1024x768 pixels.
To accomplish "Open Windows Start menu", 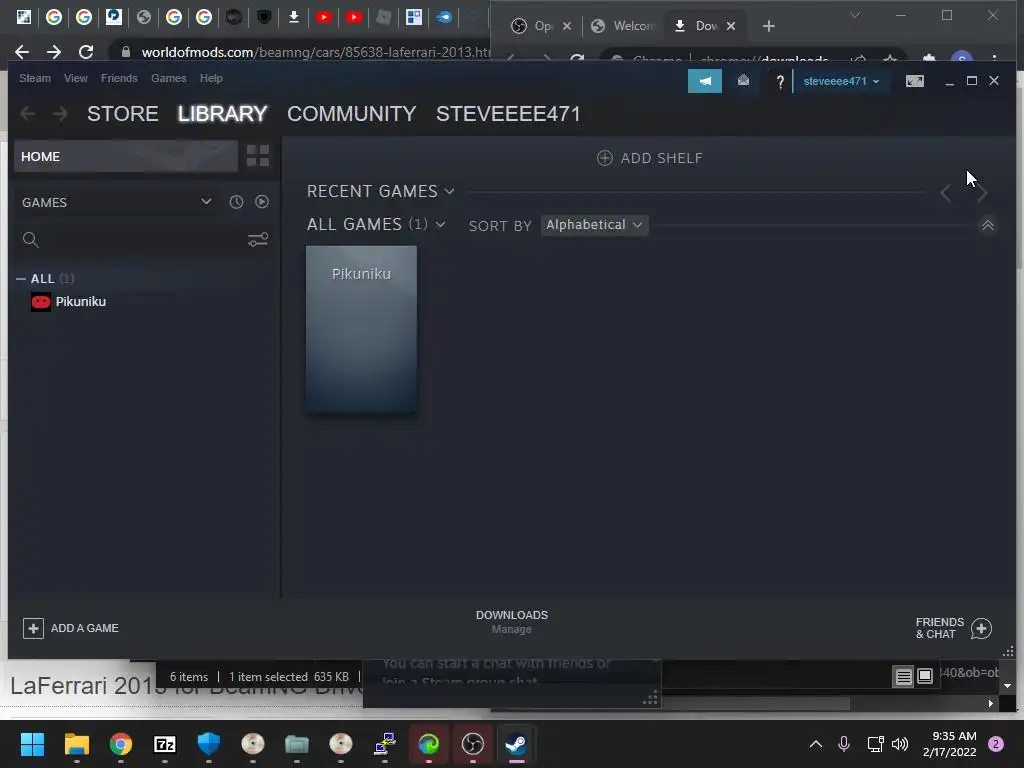I will [x=32, y=744].
